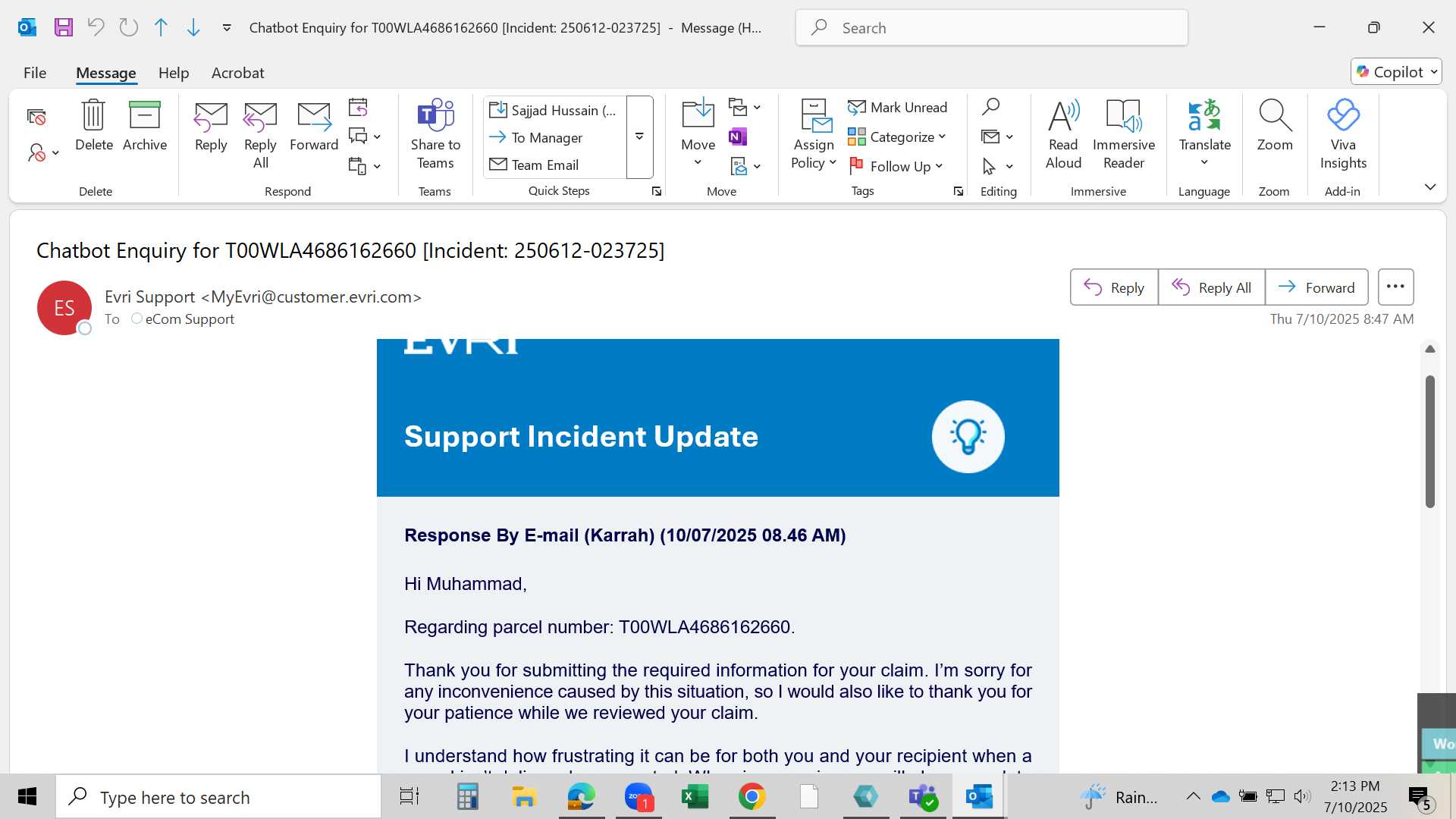Apply the To Manager quick step
Viewport: 1456px width, 819px height.
point(554,137)
